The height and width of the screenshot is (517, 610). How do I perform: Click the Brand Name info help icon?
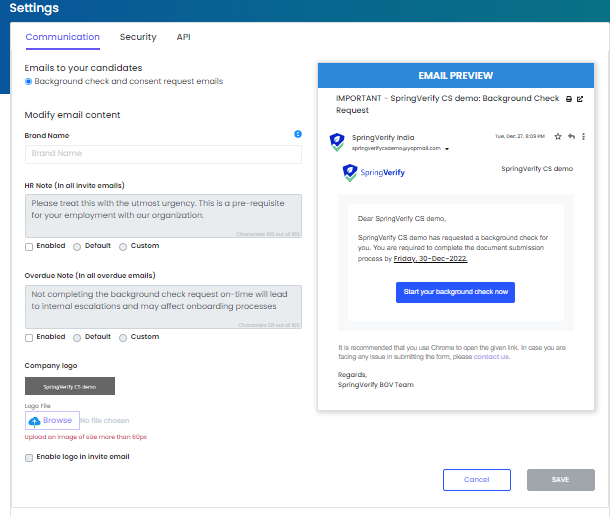(298, 134)
